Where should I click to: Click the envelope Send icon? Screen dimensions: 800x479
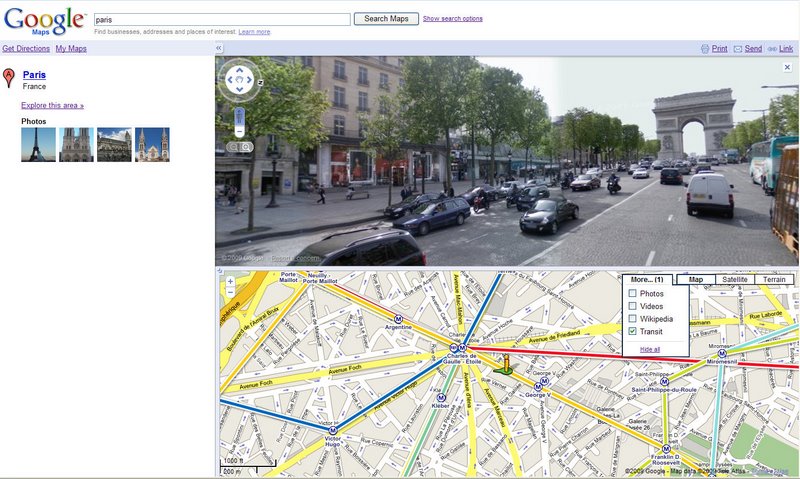point(738,48)
